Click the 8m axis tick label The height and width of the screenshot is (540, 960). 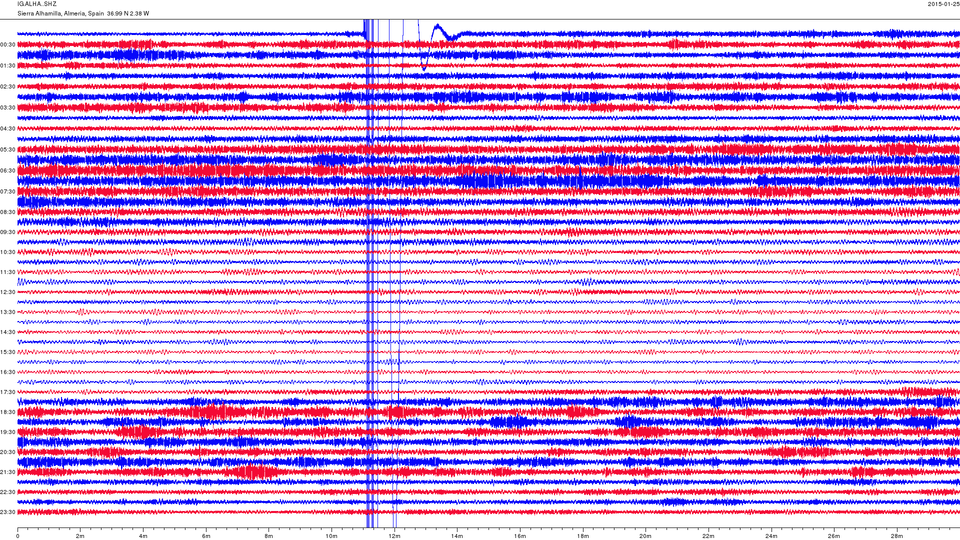click(x=269, y=536)
